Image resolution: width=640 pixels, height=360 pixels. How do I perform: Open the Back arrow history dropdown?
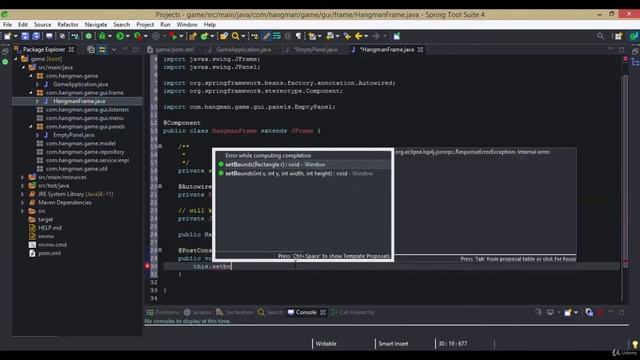click(x=366, y=36)
